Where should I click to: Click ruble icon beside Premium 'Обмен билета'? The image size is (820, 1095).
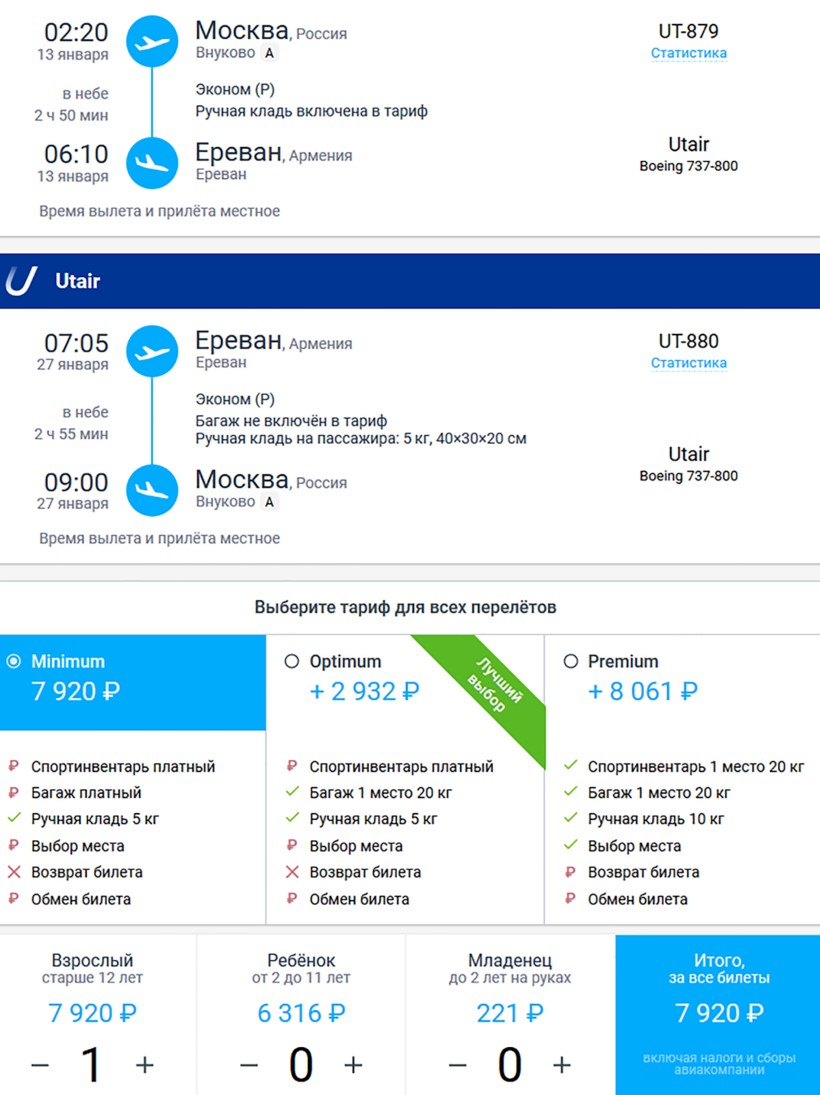(571, 899)
